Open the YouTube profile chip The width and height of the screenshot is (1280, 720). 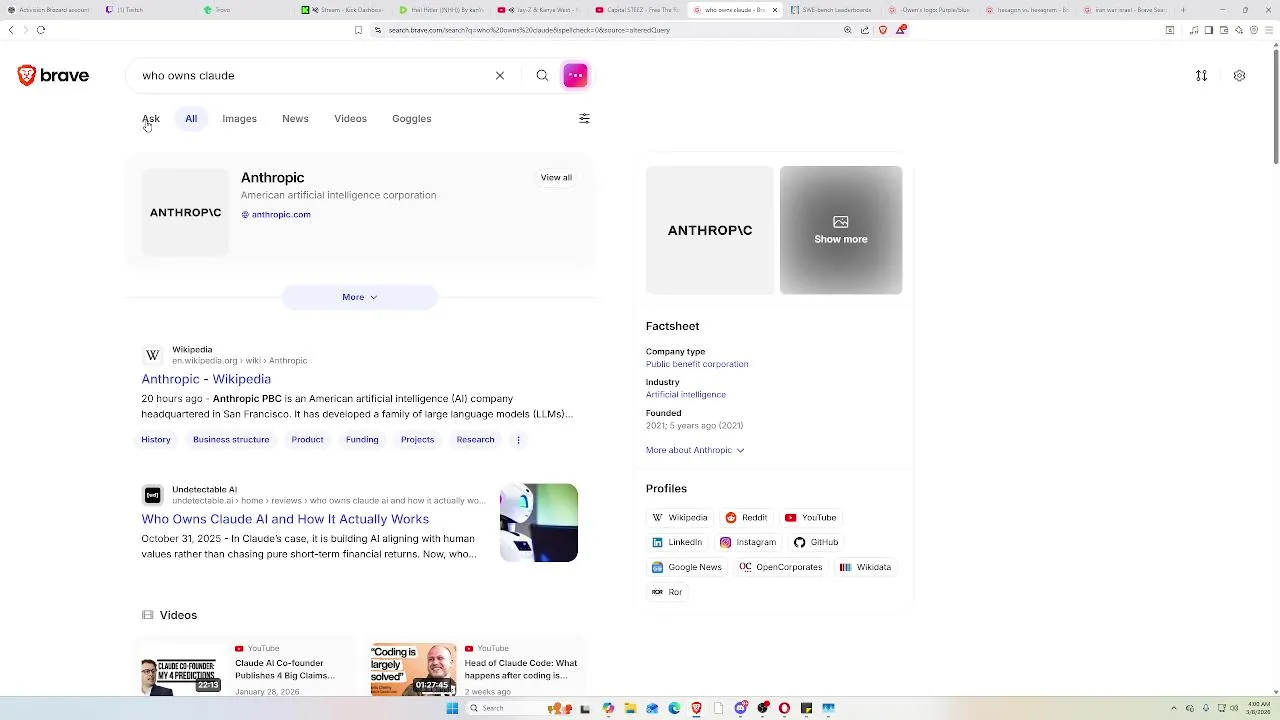pyautogui.click(x=810, y=517)
